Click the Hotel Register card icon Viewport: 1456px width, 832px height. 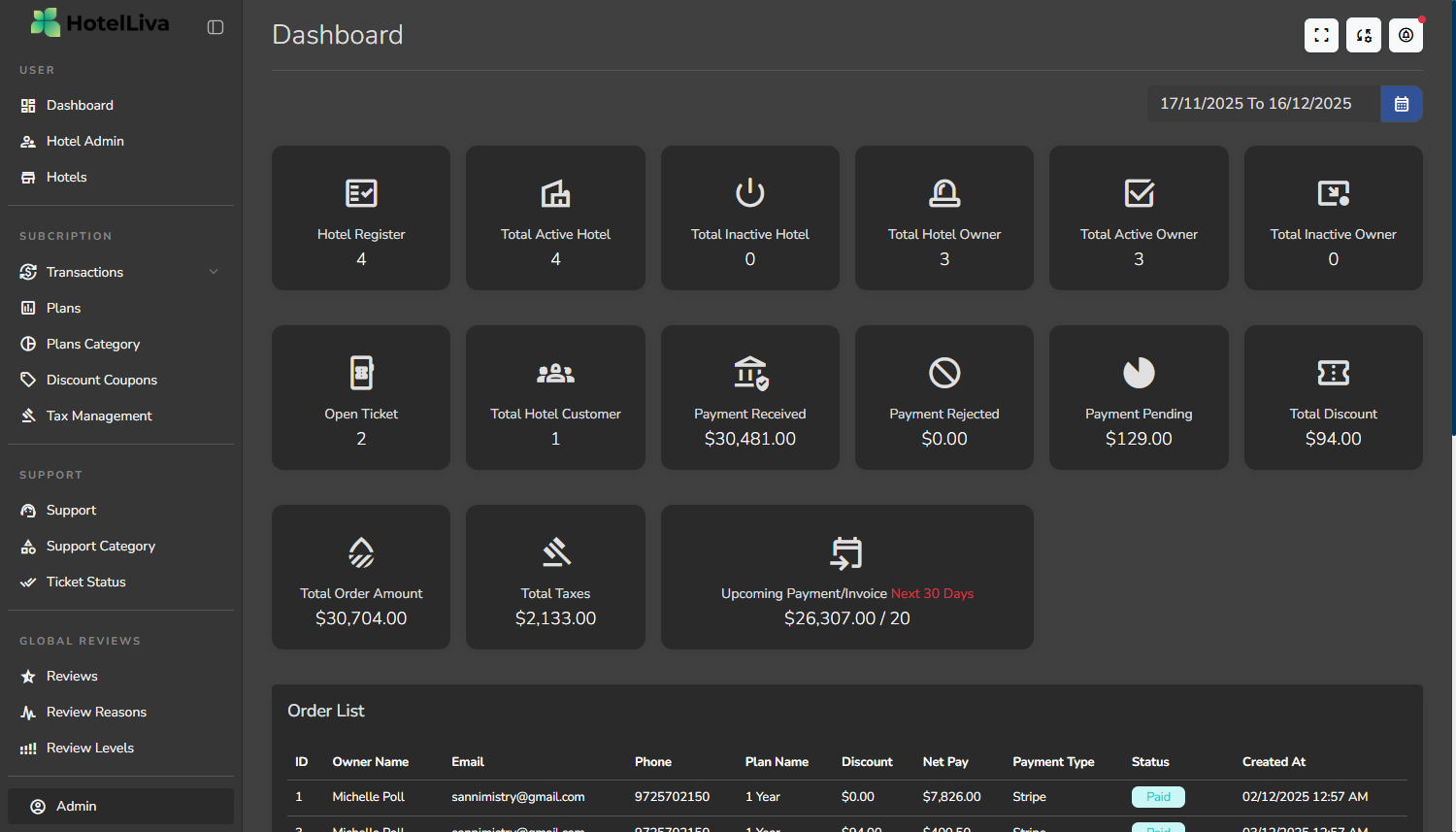[361, 193]
